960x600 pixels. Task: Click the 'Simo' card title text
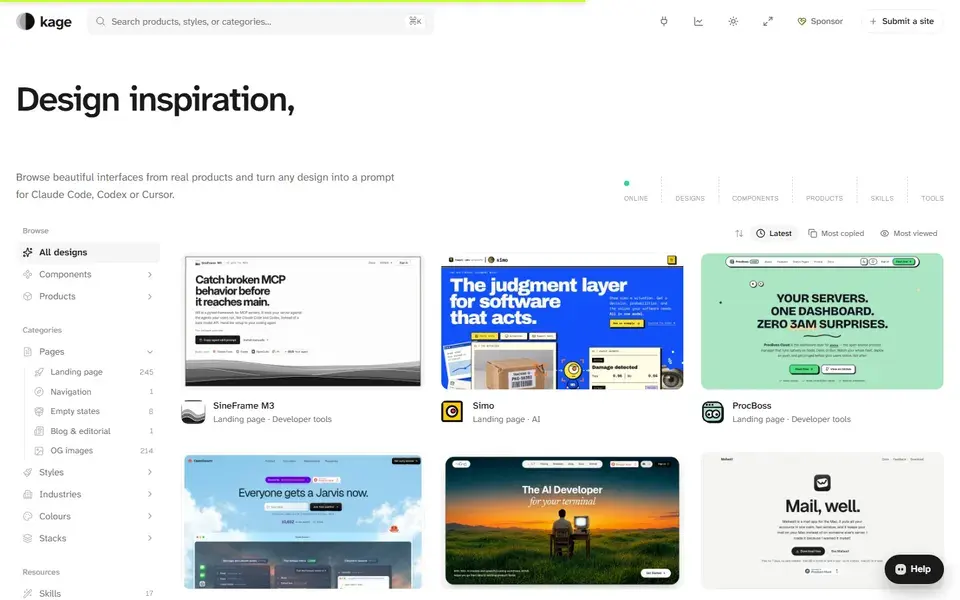click(483, 406)
